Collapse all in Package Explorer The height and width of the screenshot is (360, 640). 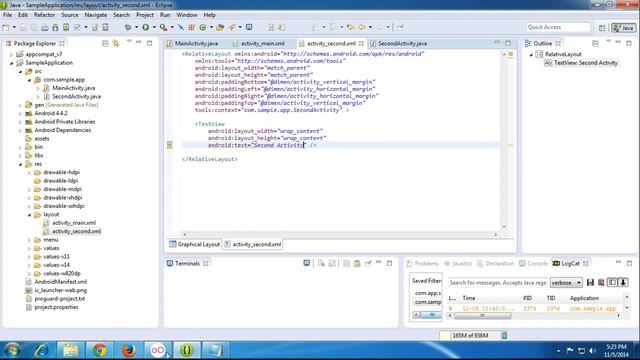coord(105,43)
